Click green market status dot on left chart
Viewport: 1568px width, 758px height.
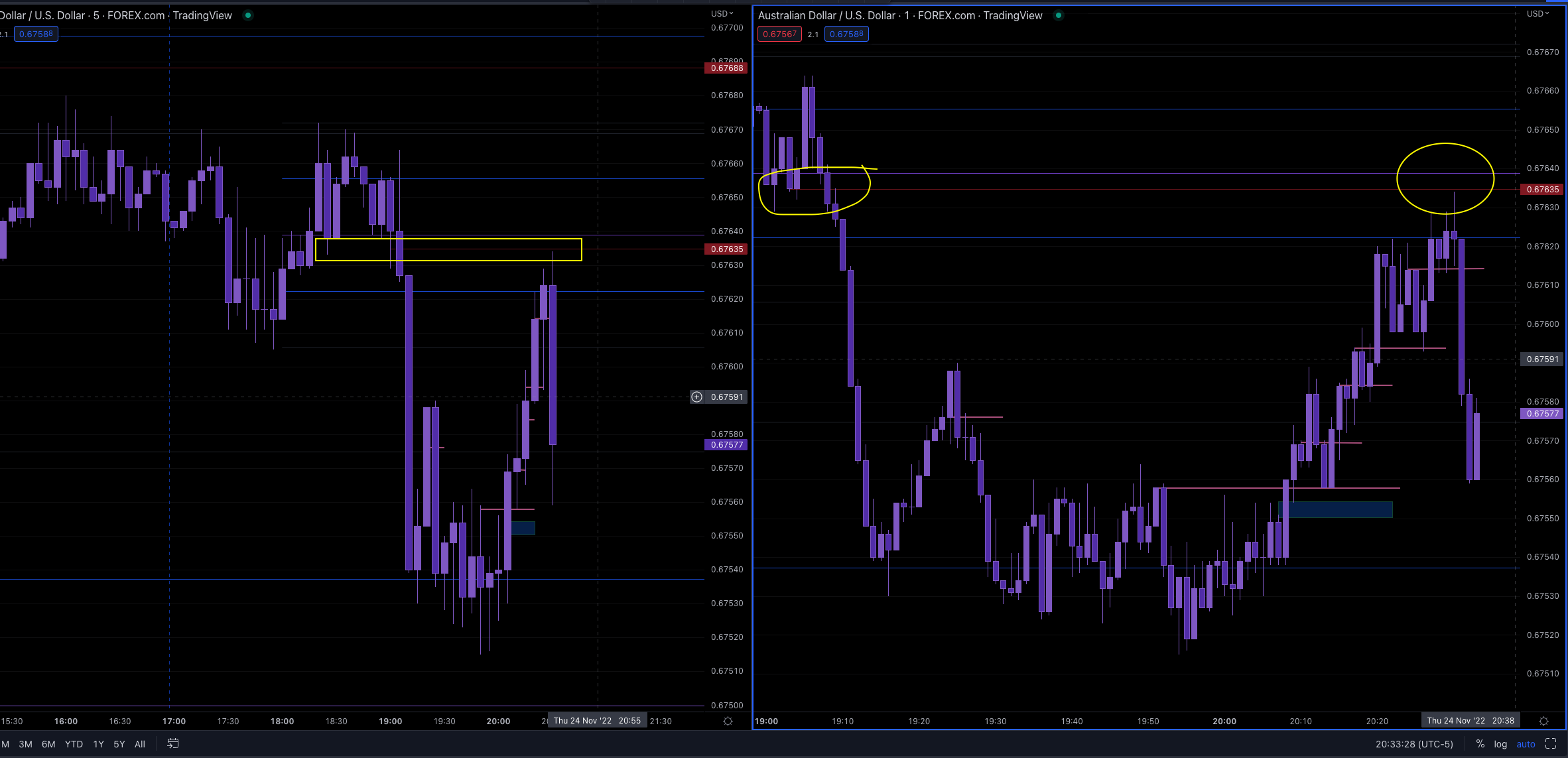point(248,15)
